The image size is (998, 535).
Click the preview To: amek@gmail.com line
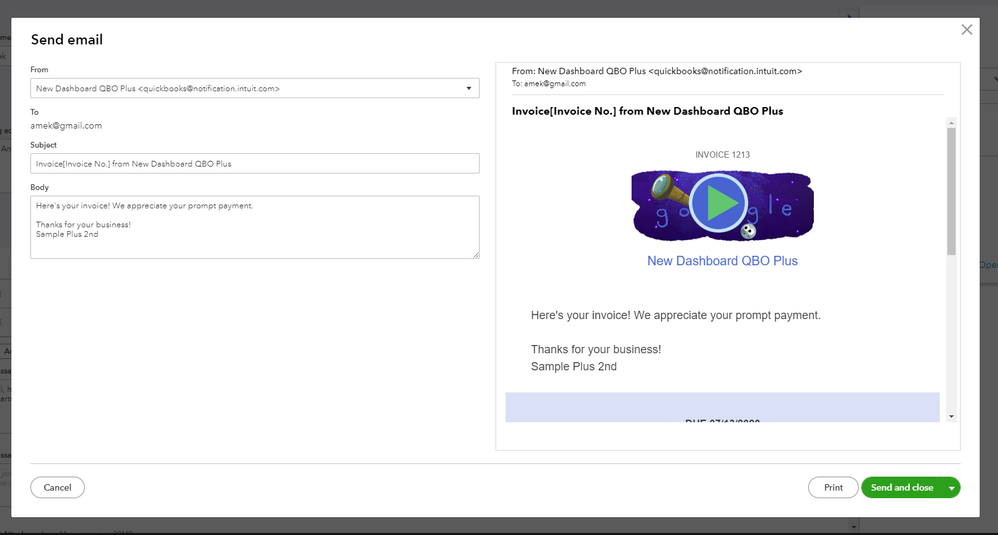tap(549, 83)
